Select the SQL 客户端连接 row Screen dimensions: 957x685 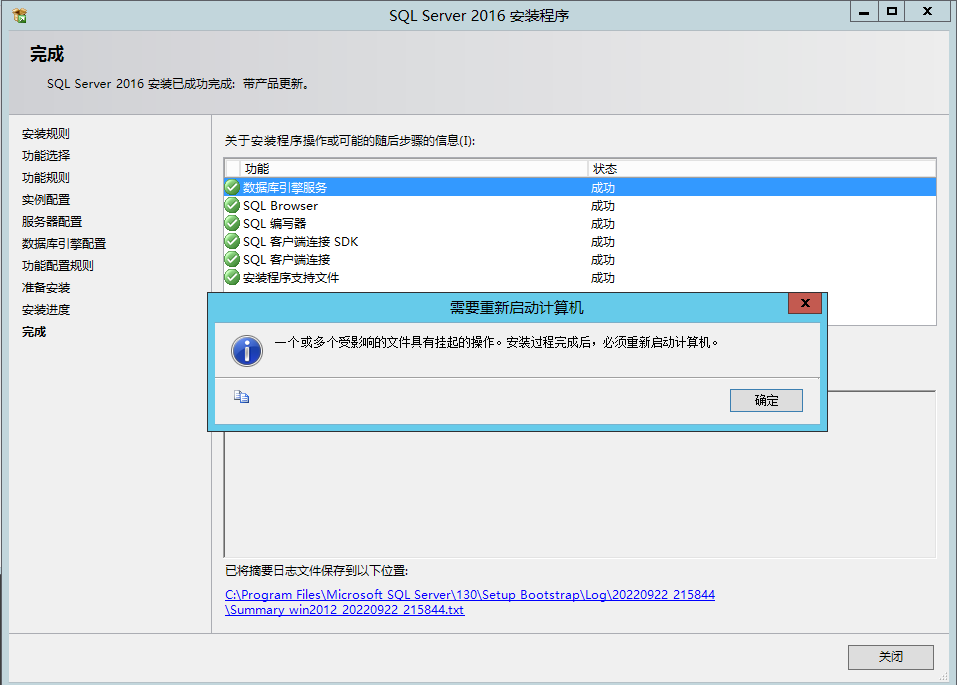pos(580,259)
